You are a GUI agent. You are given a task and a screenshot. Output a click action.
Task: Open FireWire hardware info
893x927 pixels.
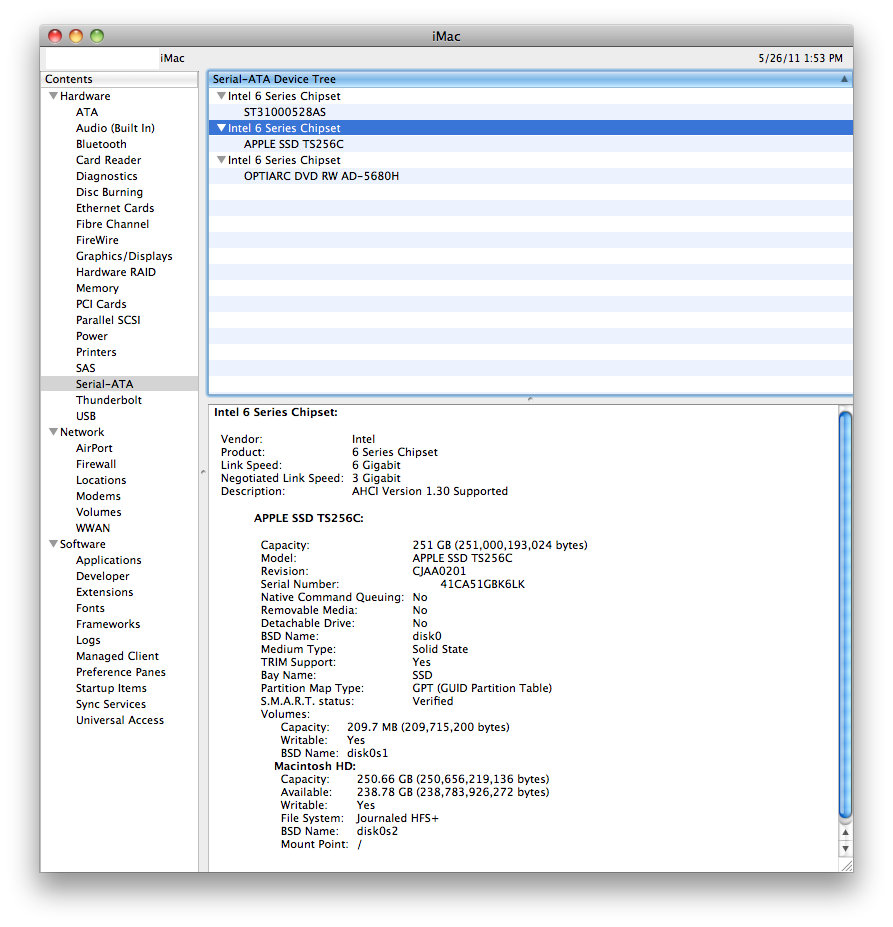(x=97, y=240)
